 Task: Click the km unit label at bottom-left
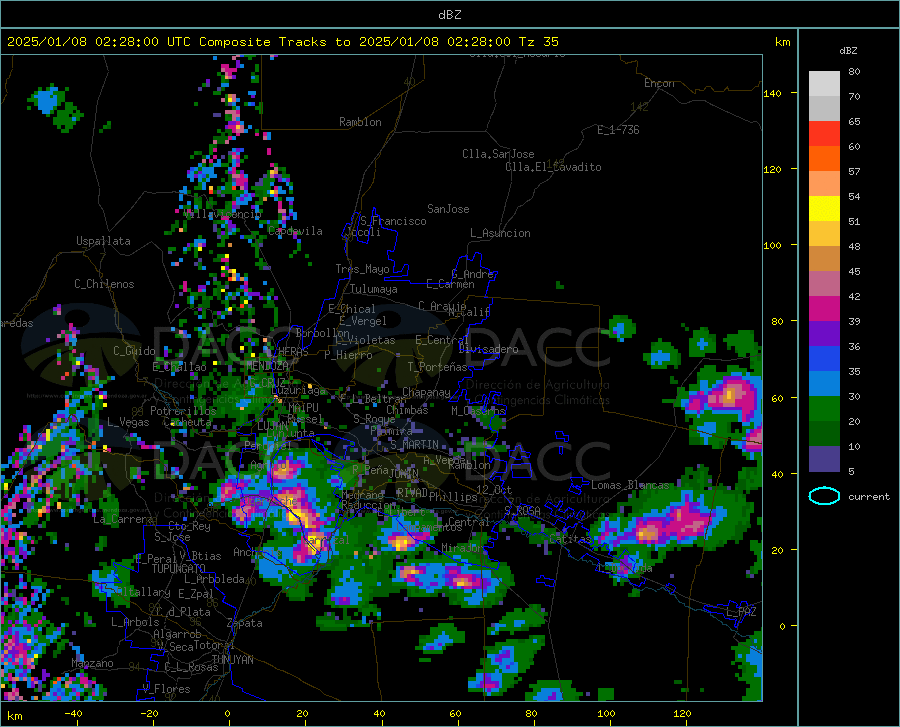coord(14,716)
